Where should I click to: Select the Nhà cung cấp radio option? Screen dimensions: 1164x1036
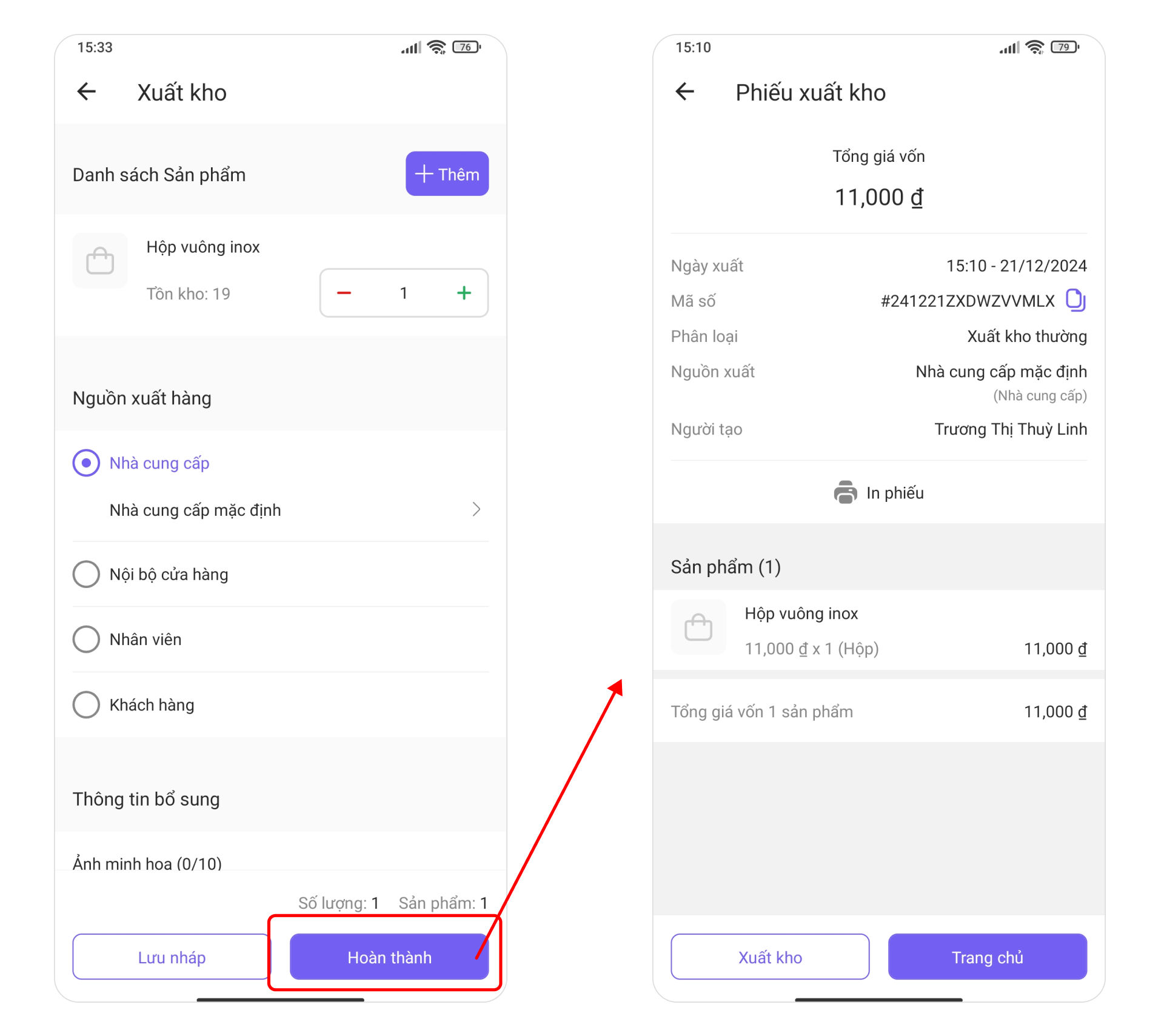point(86,463)
